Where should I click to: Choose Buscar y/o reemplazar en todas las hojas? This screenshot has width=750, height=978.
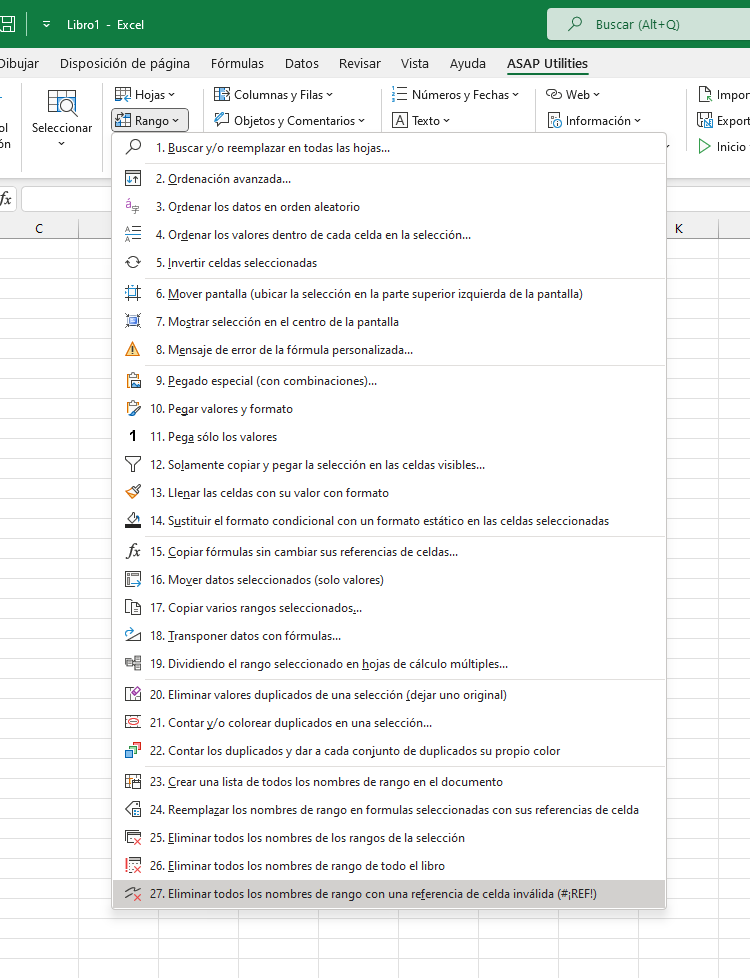pyautogui.click(x=389, y=148)
